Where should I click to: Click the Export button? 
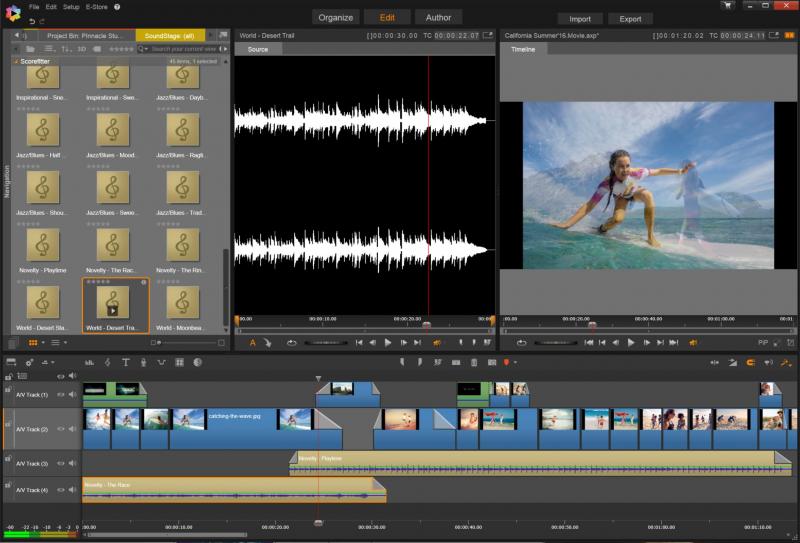(630, 19)
